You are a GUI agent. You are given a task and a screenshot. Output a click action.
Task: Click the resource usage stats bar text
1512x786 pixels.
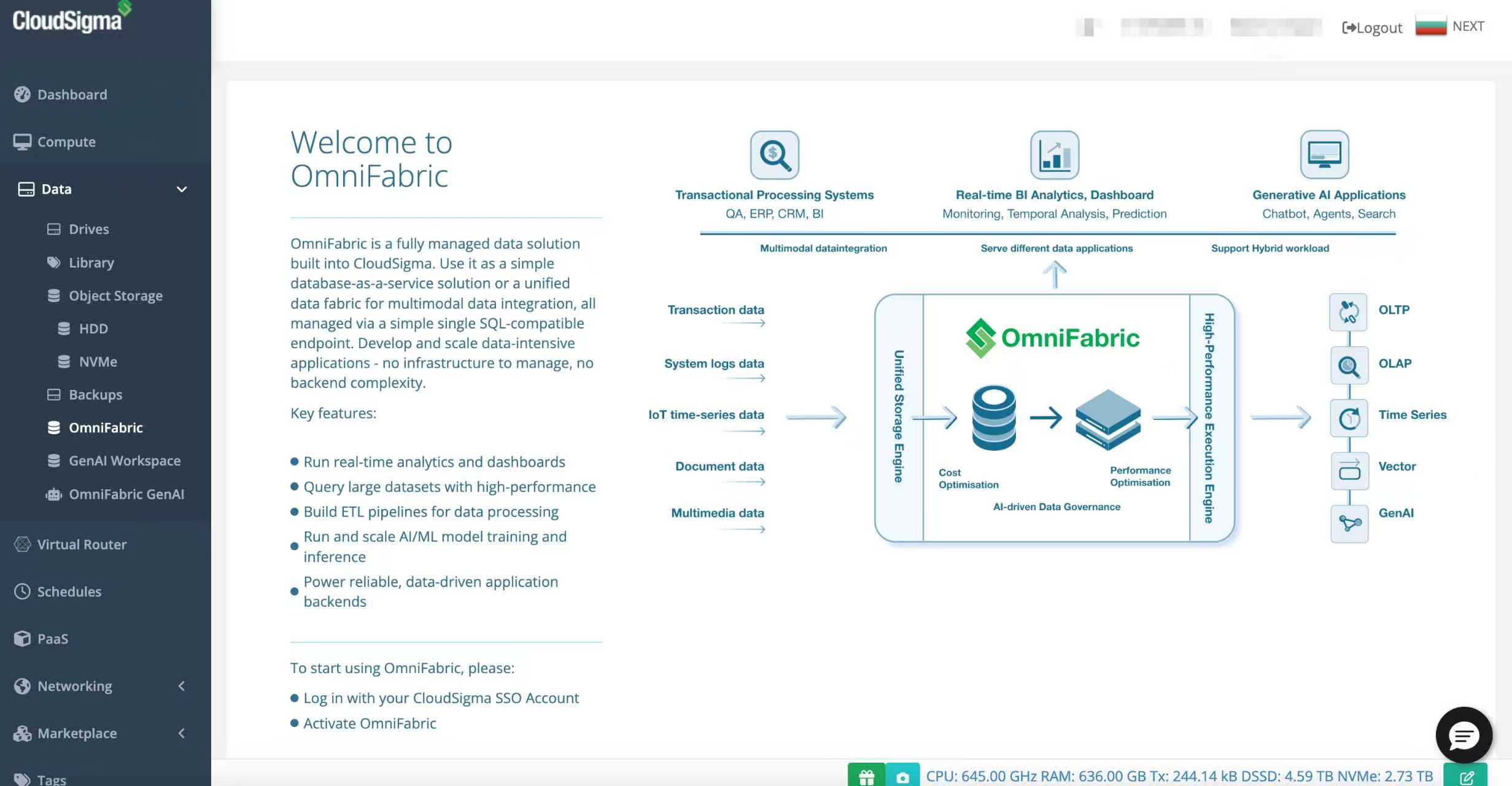tap(1179, 776)
